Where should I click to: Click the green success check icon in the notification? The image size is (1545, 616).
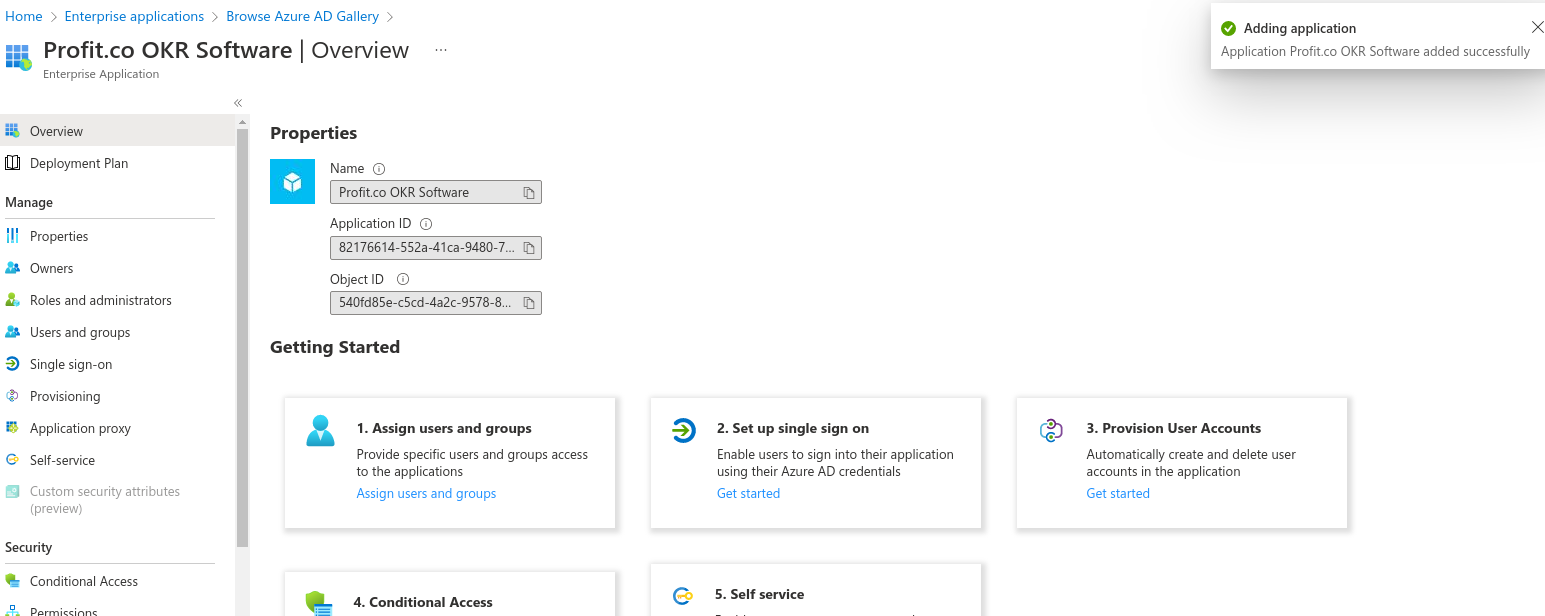click(x=1229, y=28)
